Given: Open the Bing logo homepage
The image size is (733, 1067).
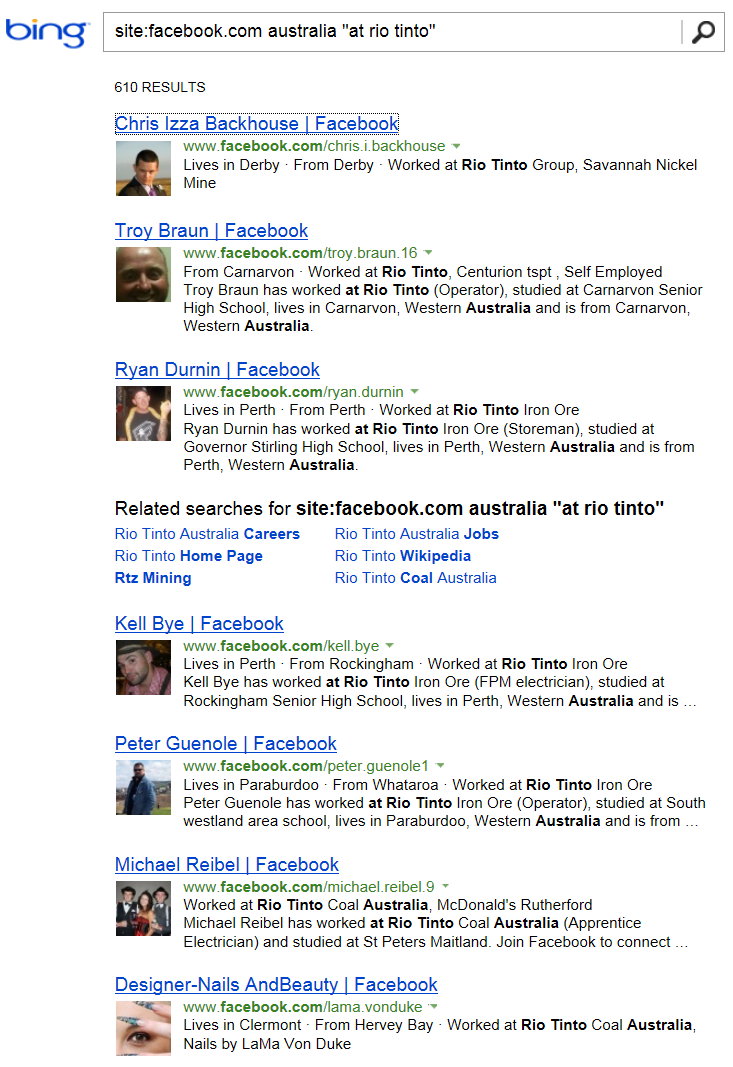Looking at the screenshot, I should coord(47,32).
